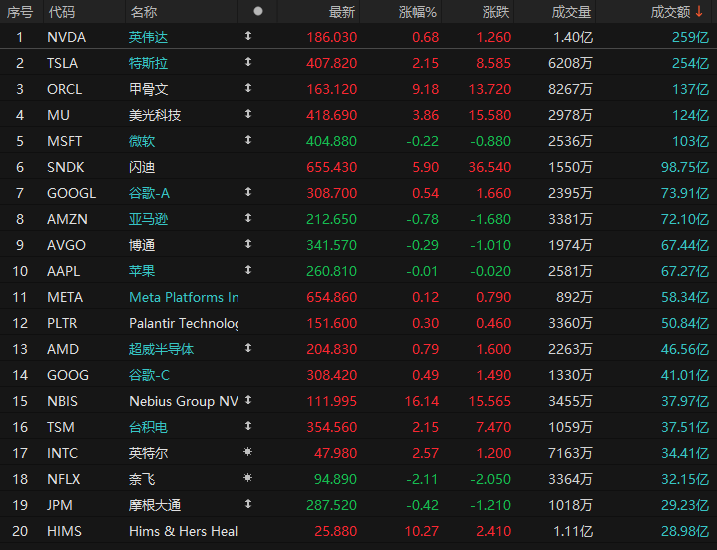Sort by the 最新 column header

(x=342, y=12)
